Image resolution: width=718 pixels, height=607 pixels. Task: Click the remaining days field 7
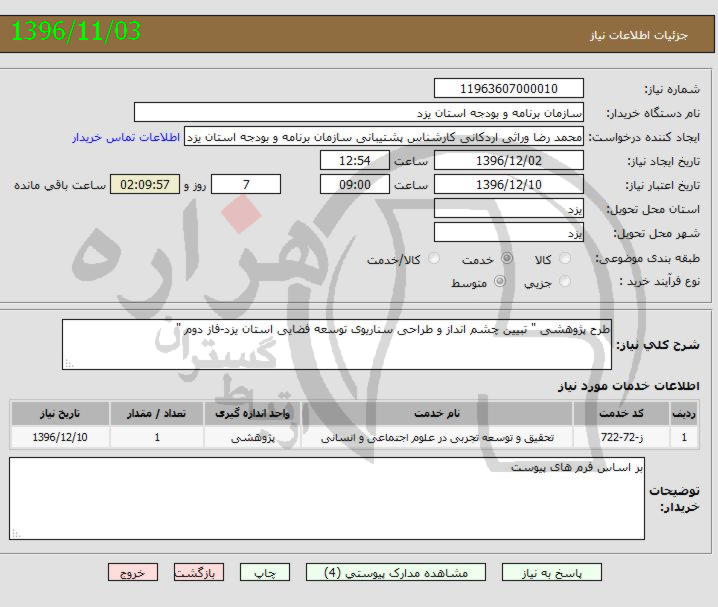point(246,184)
